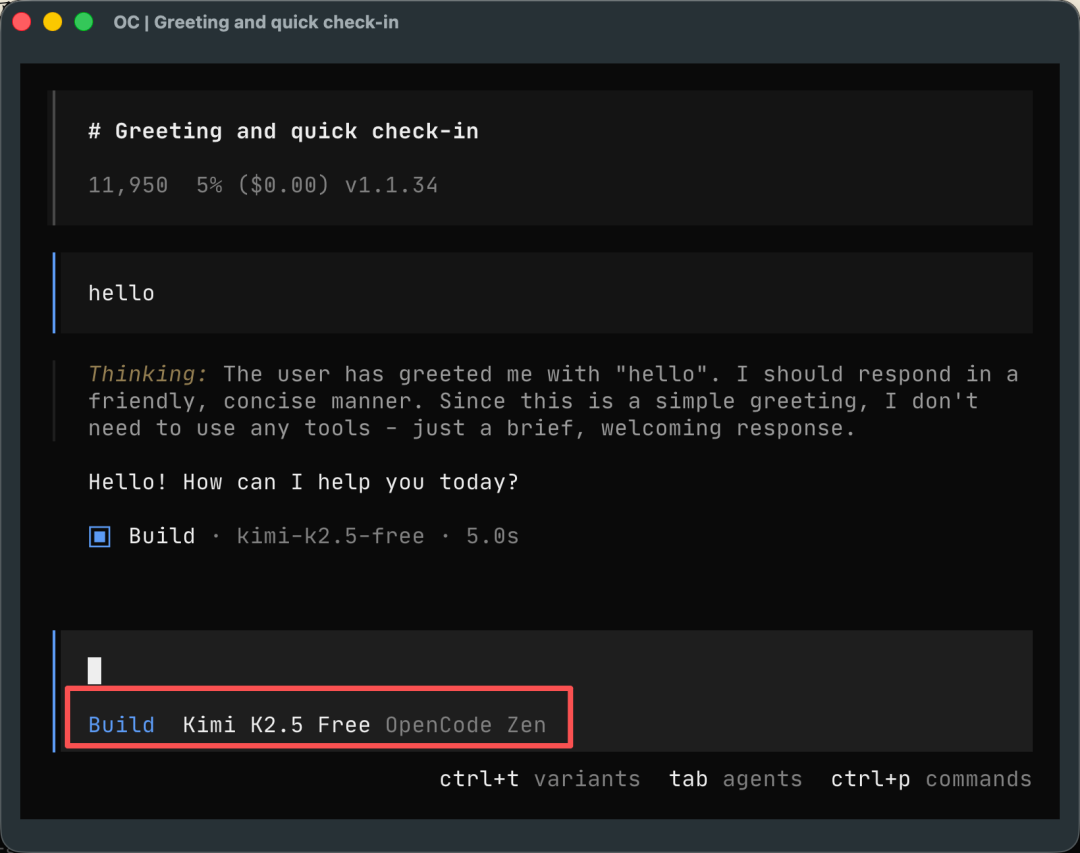Image resolution: width=1080 pixels, height=853 pixels.
Task: Click the prompt input field cursor
Action: (95, 670)
